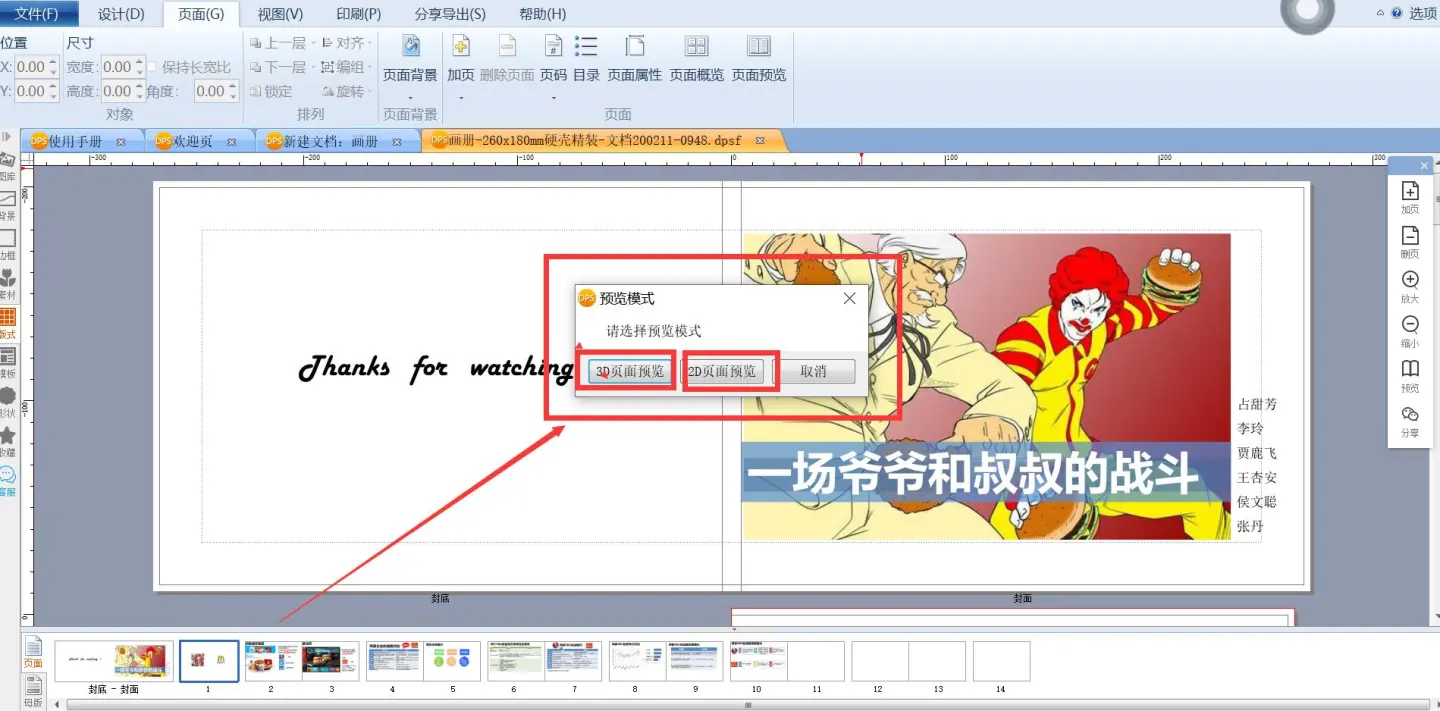1440x711 pixels.
Task: Open 页面属性 page properties
Action: pos(634,58)
